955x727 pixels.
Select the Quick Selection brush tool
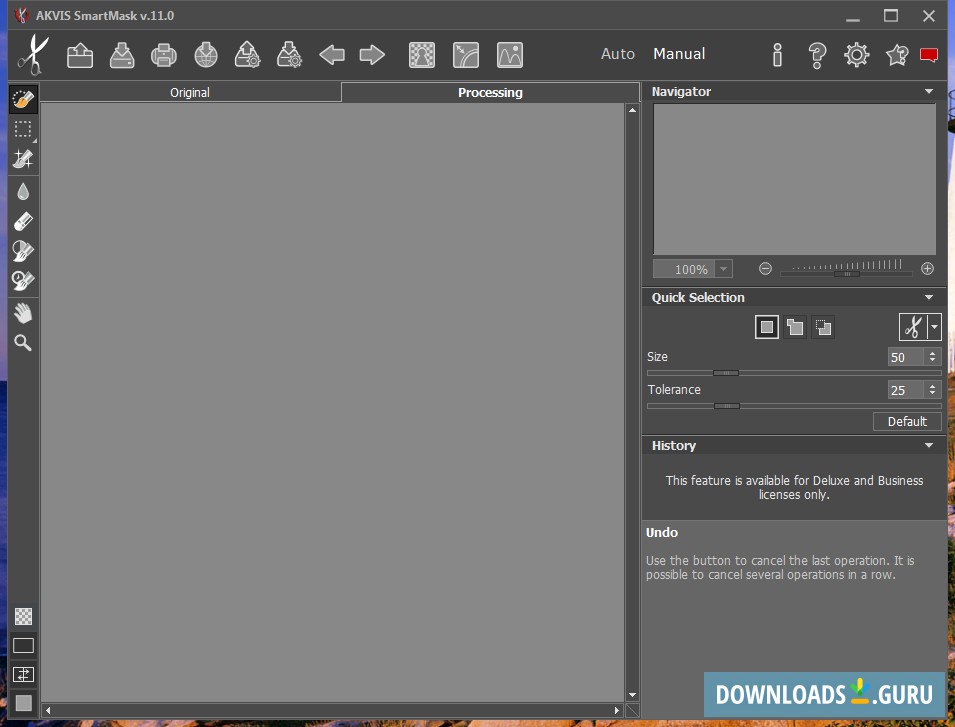tap(23, 99)
